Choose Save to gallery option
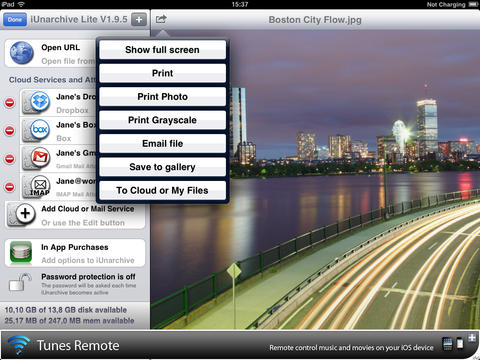Viewport: 480px width, 360px height. pyautogui.click(x=162, y=167)
